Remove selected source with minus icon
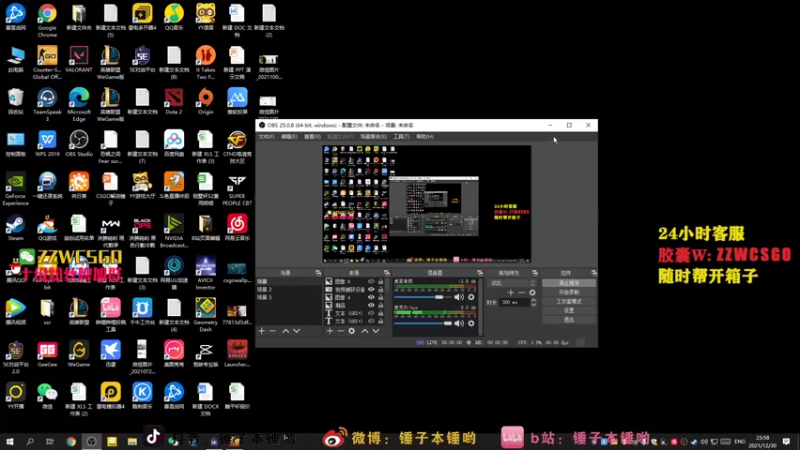Viewport: 800px width, 450px height. 340,331
